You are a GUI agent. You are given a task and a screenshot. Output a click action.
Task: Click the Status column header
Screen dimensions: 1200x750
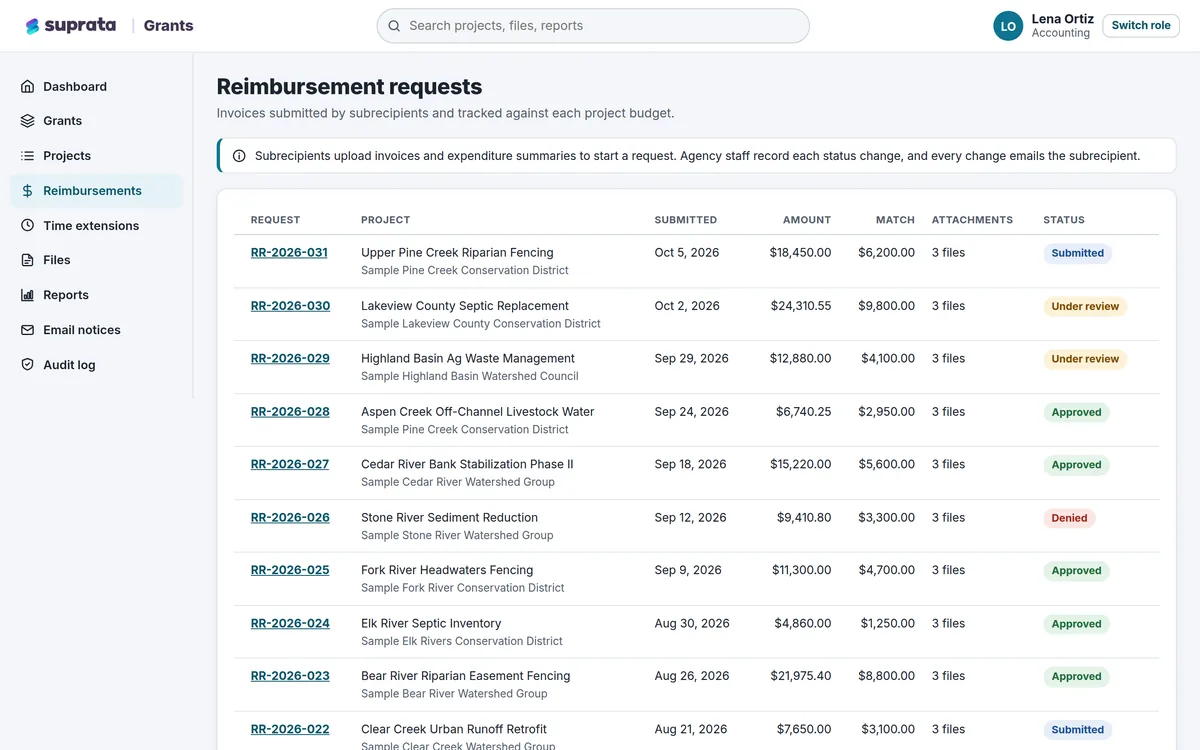pyautogui.click(x=1064, y=220)
